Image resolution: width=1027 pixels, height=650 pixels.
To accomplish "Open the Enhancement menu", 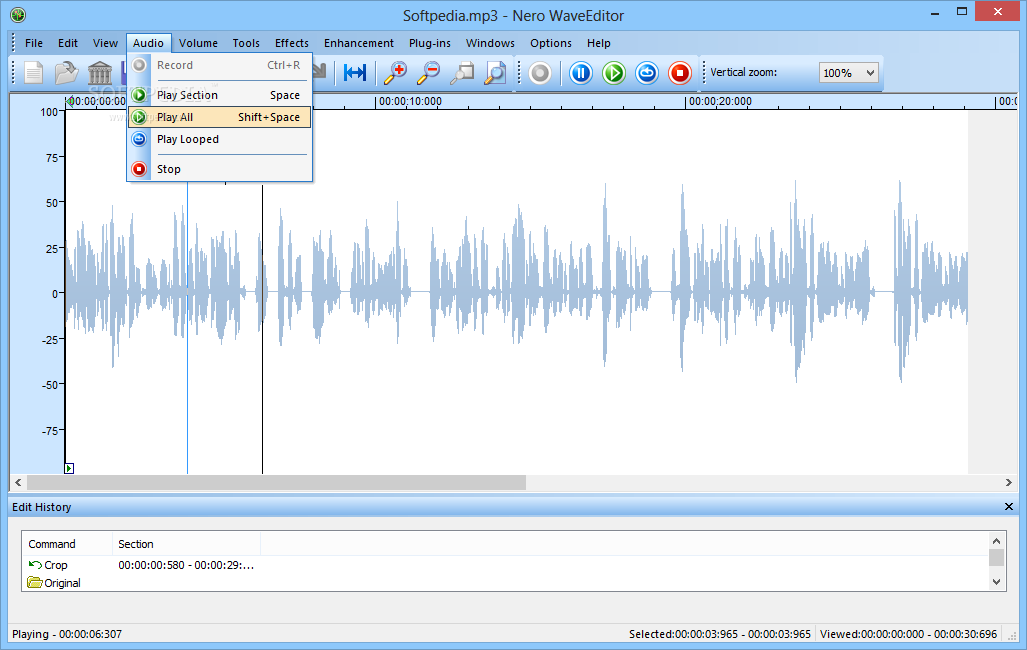I will 359,43.
